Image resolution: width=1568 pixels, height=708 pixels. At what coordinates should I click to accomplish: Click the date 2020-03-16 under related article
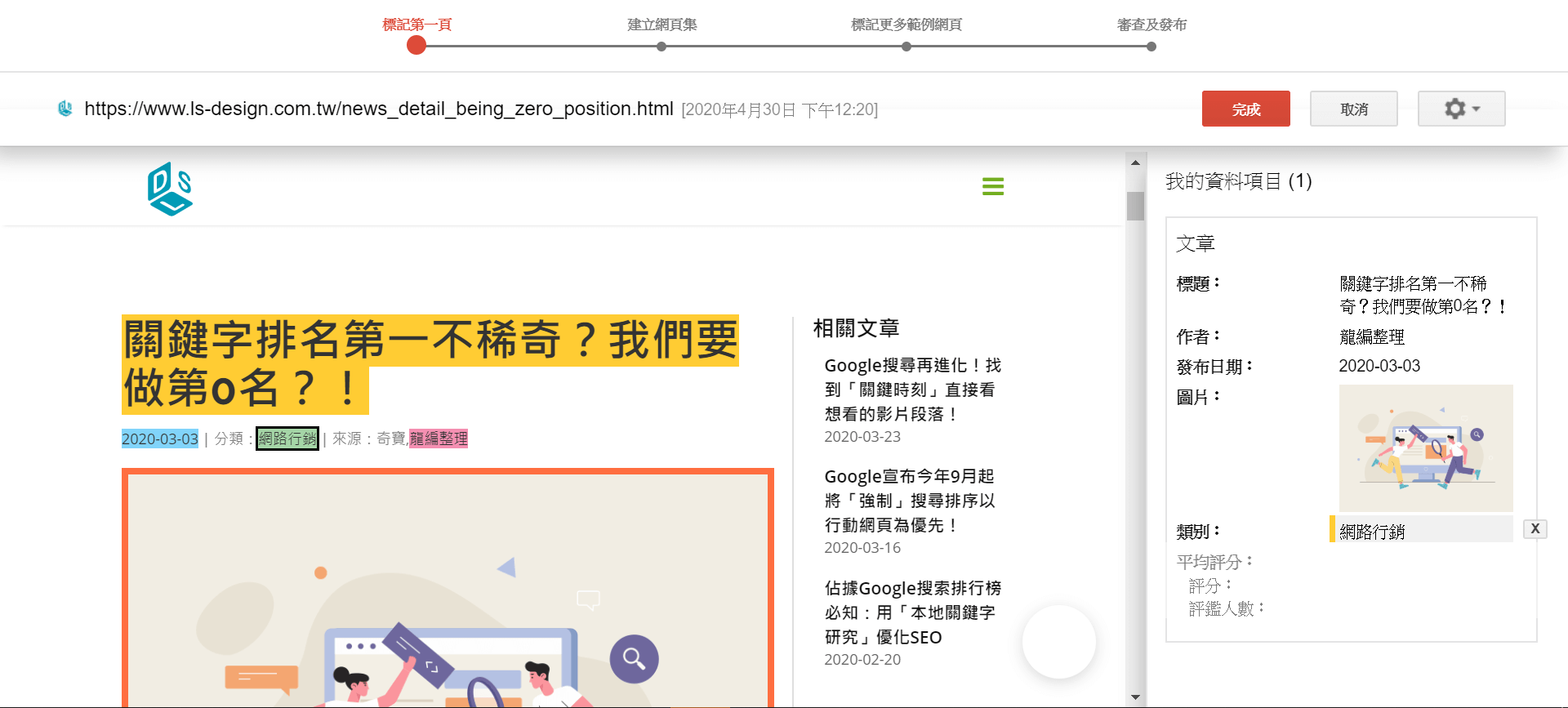[862, 548]
